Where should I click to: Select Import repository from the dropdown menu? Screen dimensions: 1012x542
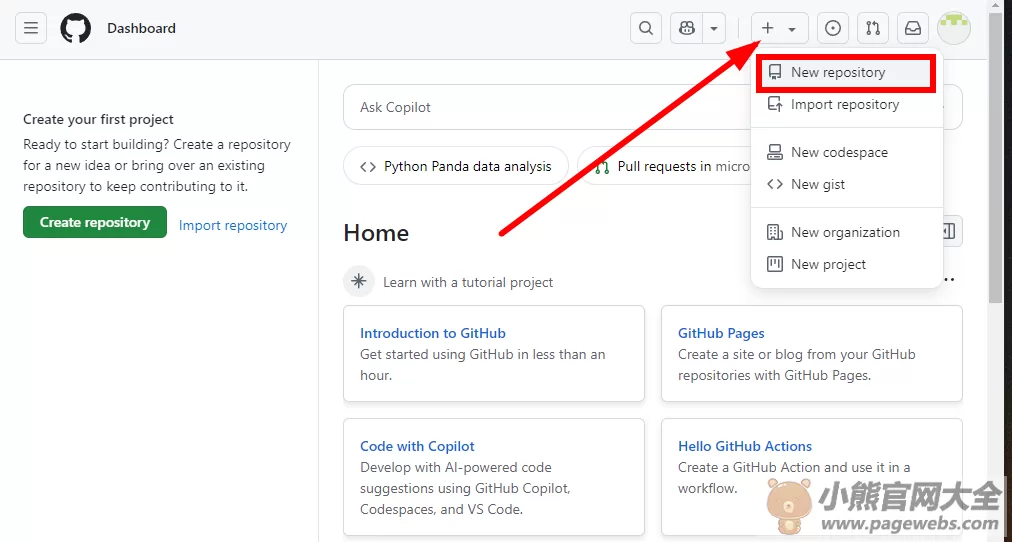pos(846,105)
